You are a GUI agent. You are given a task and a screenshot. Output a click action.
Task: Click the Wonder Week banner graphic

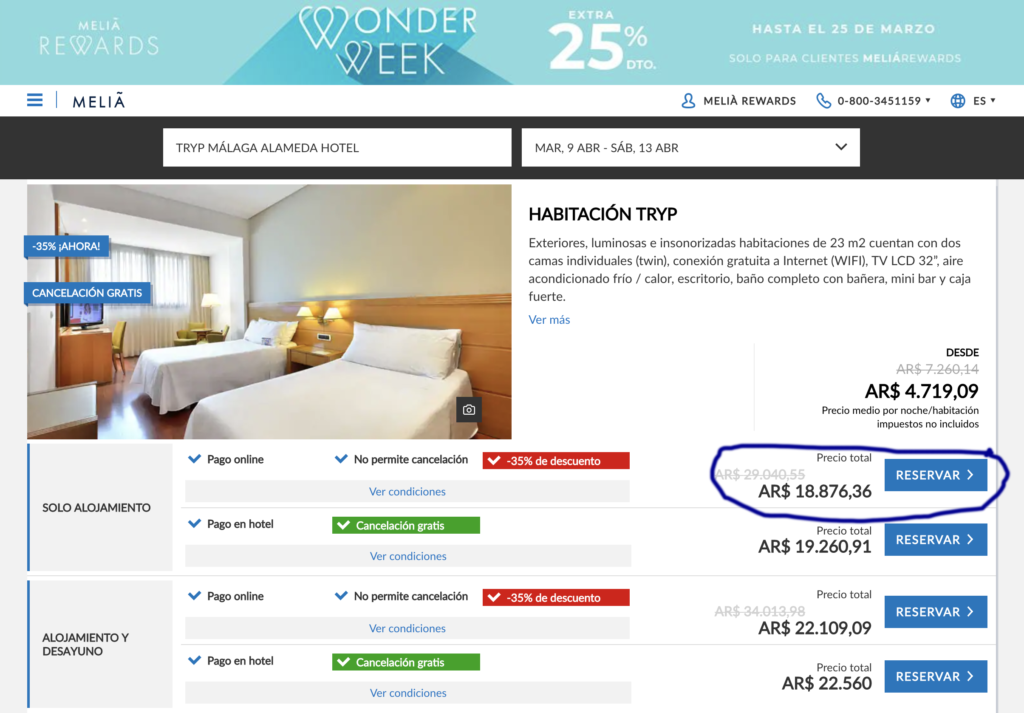(388, 40)
